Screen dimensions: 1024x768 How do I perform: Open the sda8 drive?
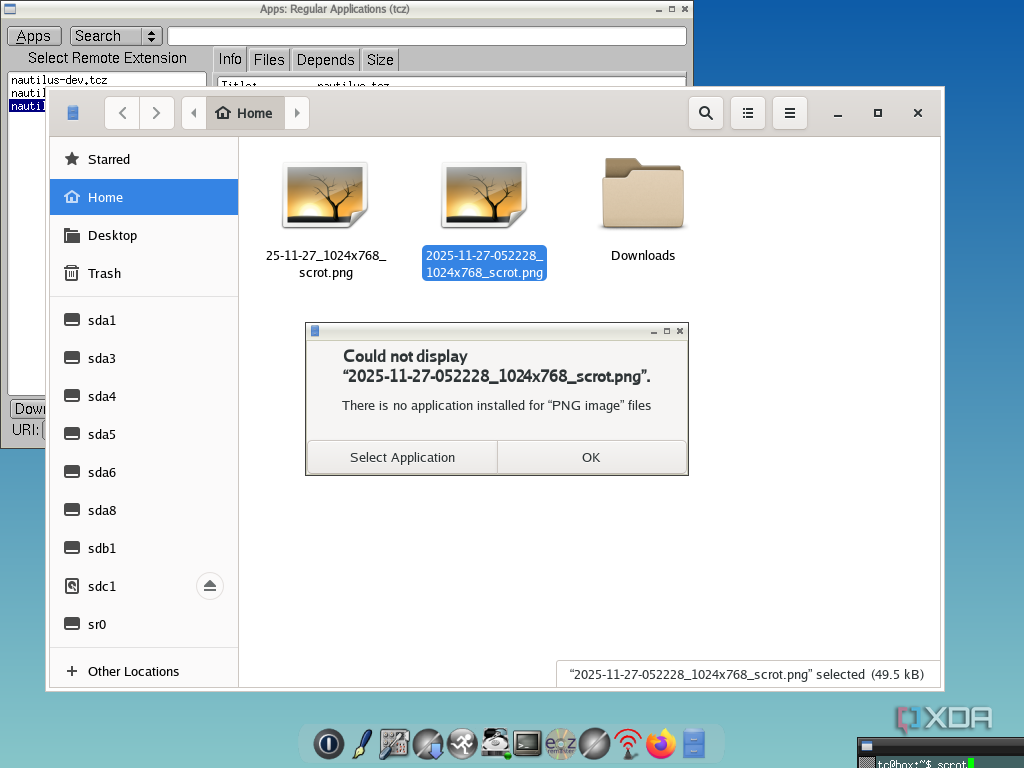[x=144, y=510]
